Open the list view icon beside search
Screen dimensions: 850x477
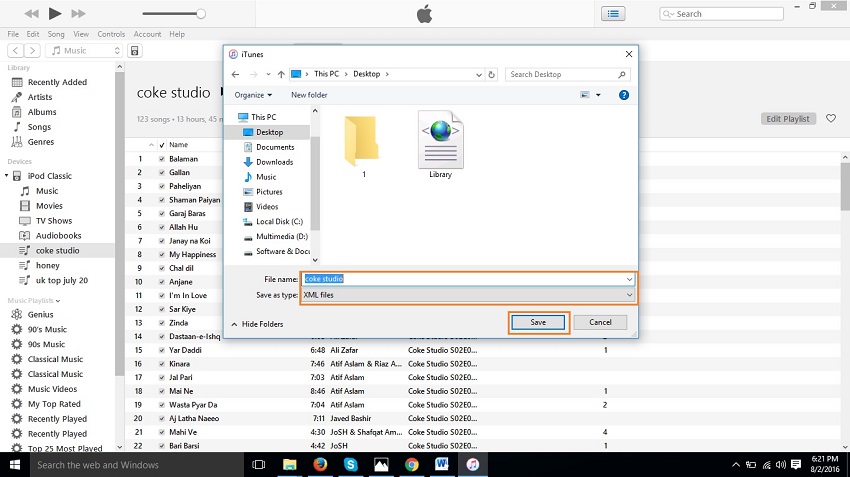tap(613, 13)
